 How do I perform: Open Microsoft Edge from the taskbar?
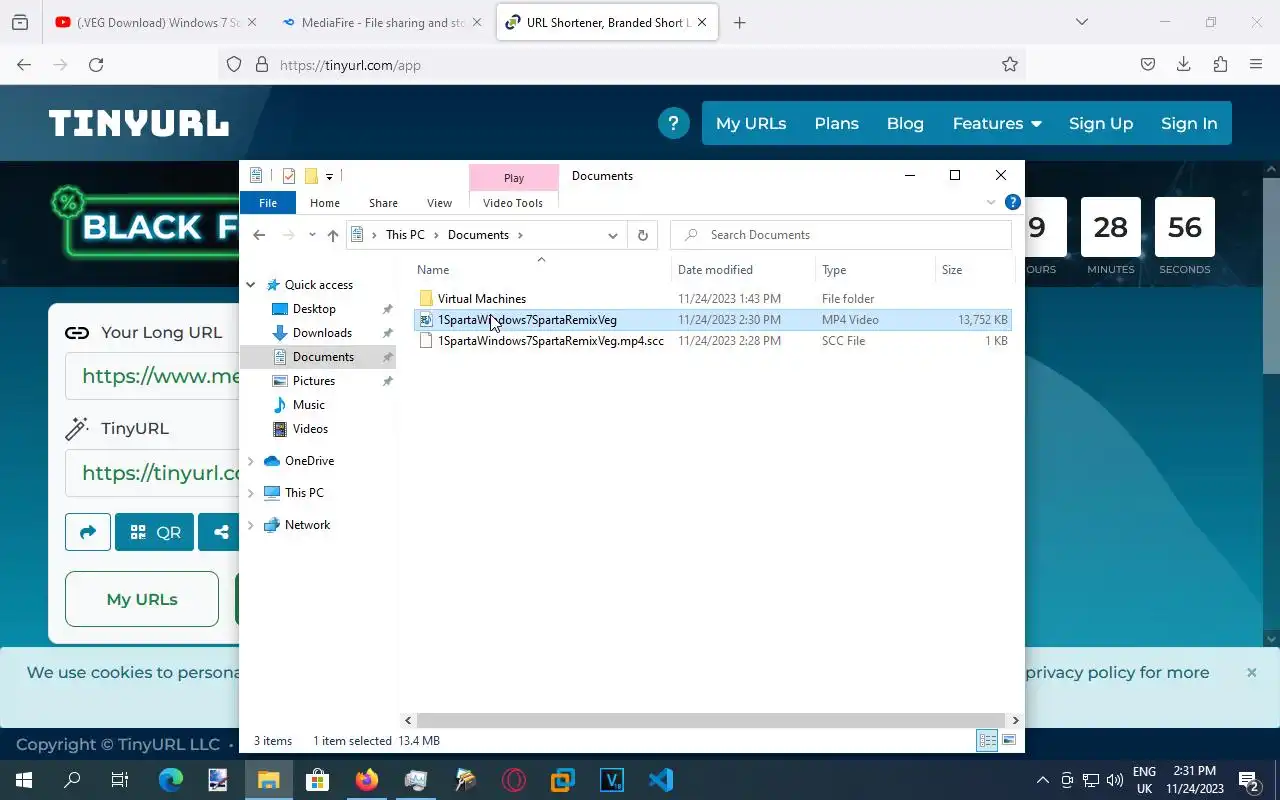pyautogui.click(x=171, y=780)
